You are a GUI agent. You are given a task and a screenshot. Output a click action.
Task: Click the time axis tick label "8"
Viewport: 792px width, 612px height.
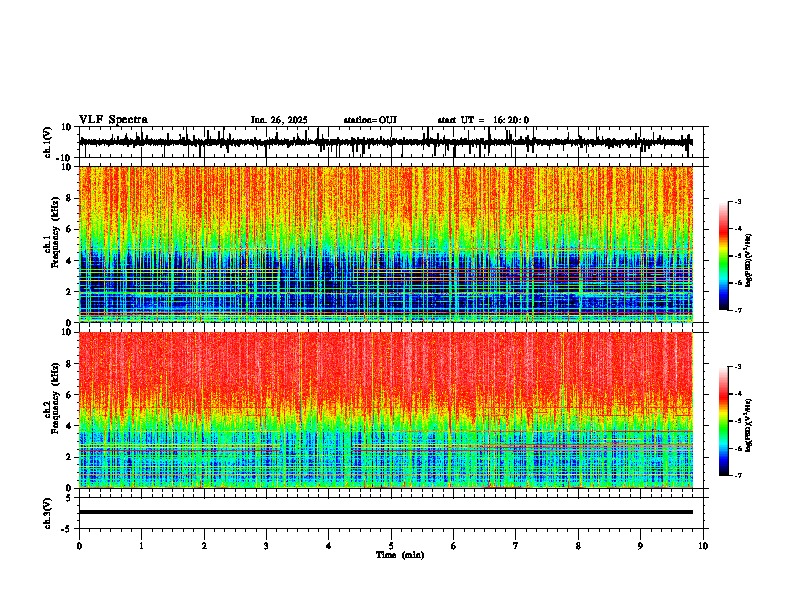(x=578, y=546)
